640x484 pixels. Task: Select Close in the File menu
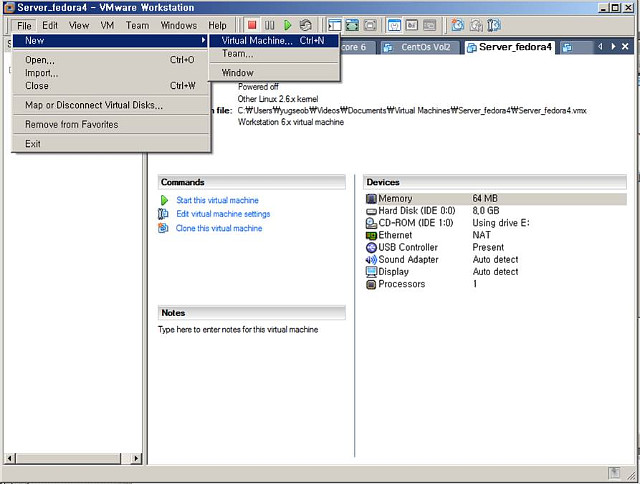[x=110, y=86]
